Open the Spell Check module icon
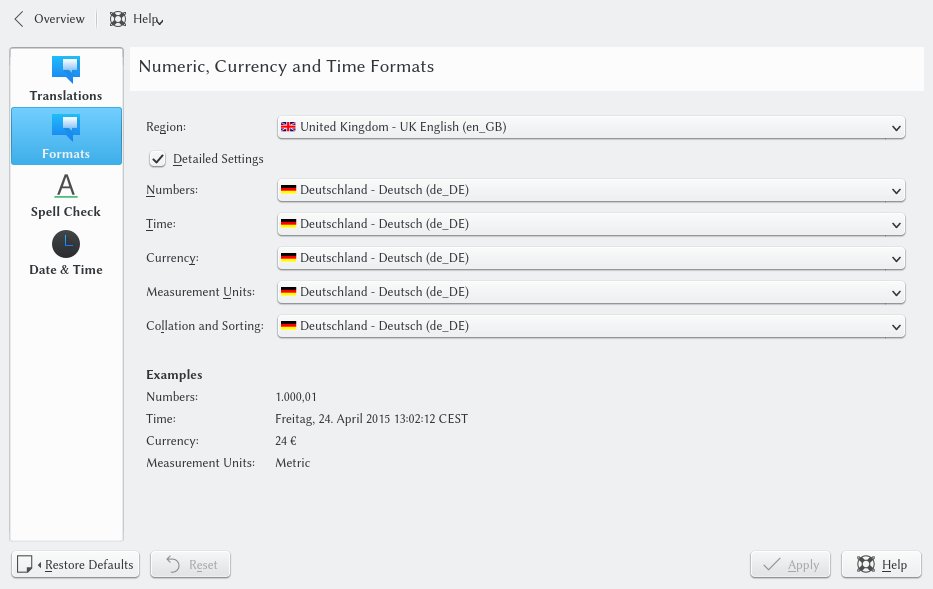 (66, 186)
